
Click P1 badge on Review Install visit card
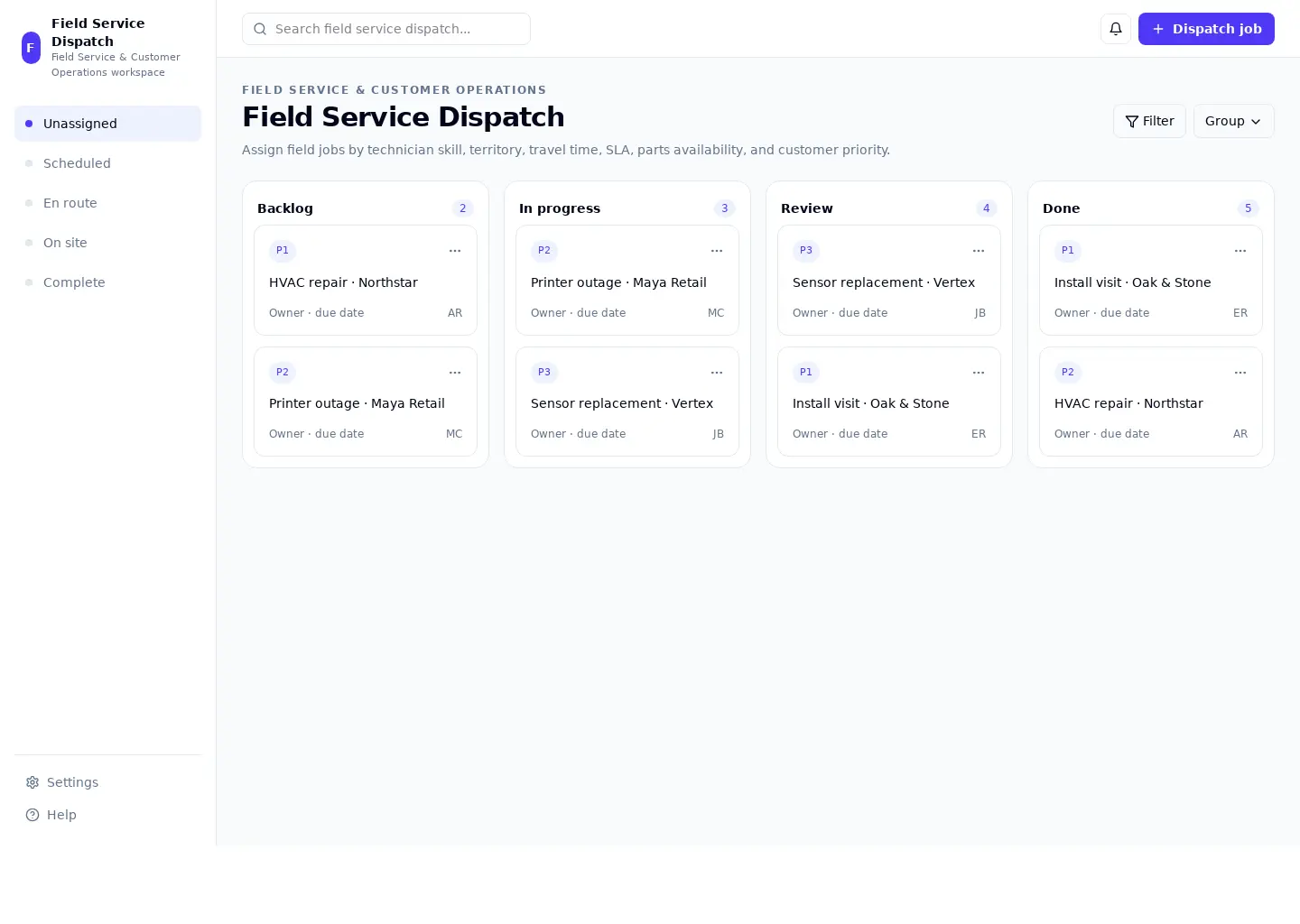pyautogui.click(x=806, y=373)
